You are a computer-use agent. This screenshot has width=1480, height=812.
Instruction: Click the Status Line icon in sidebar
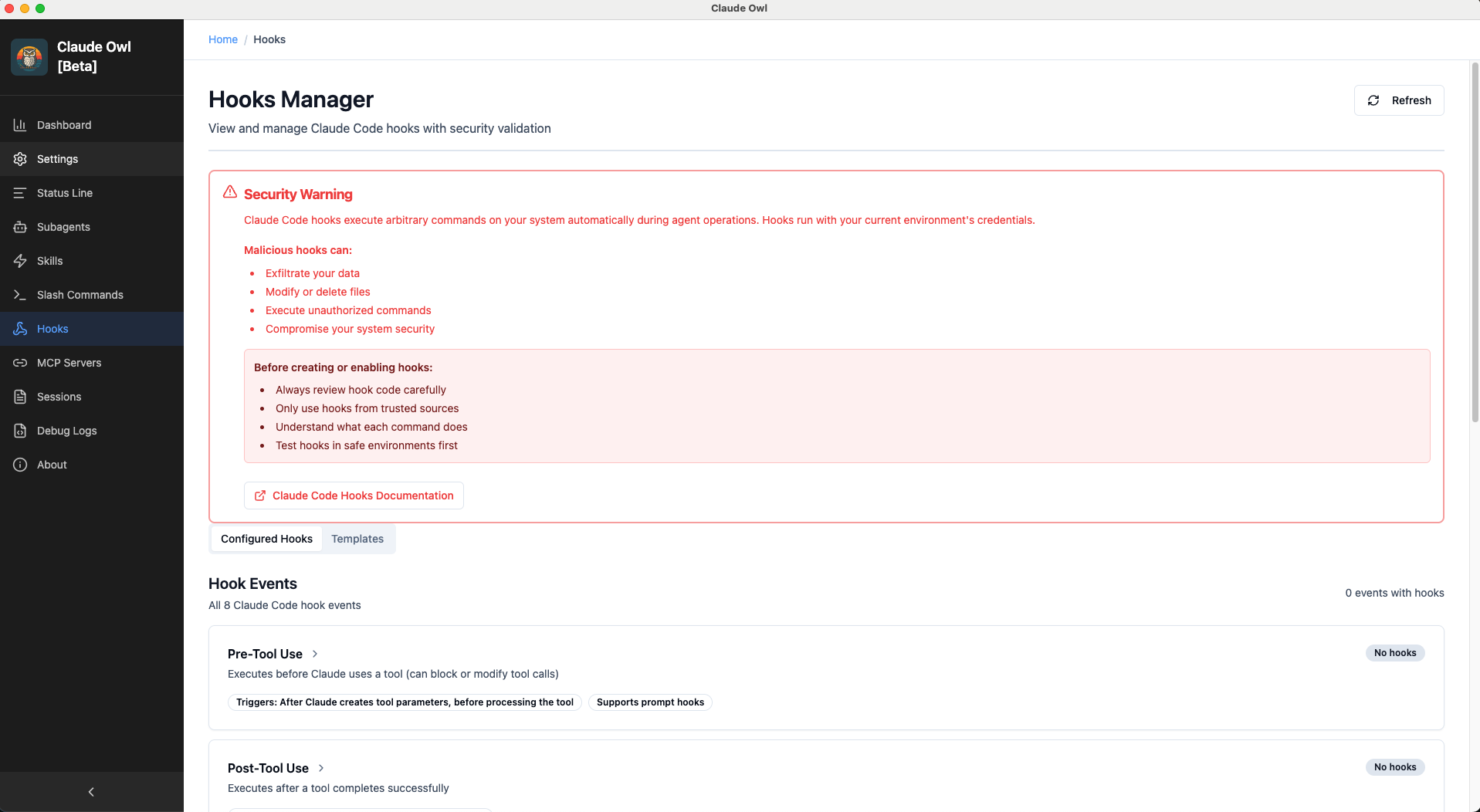tap(20, 193)
